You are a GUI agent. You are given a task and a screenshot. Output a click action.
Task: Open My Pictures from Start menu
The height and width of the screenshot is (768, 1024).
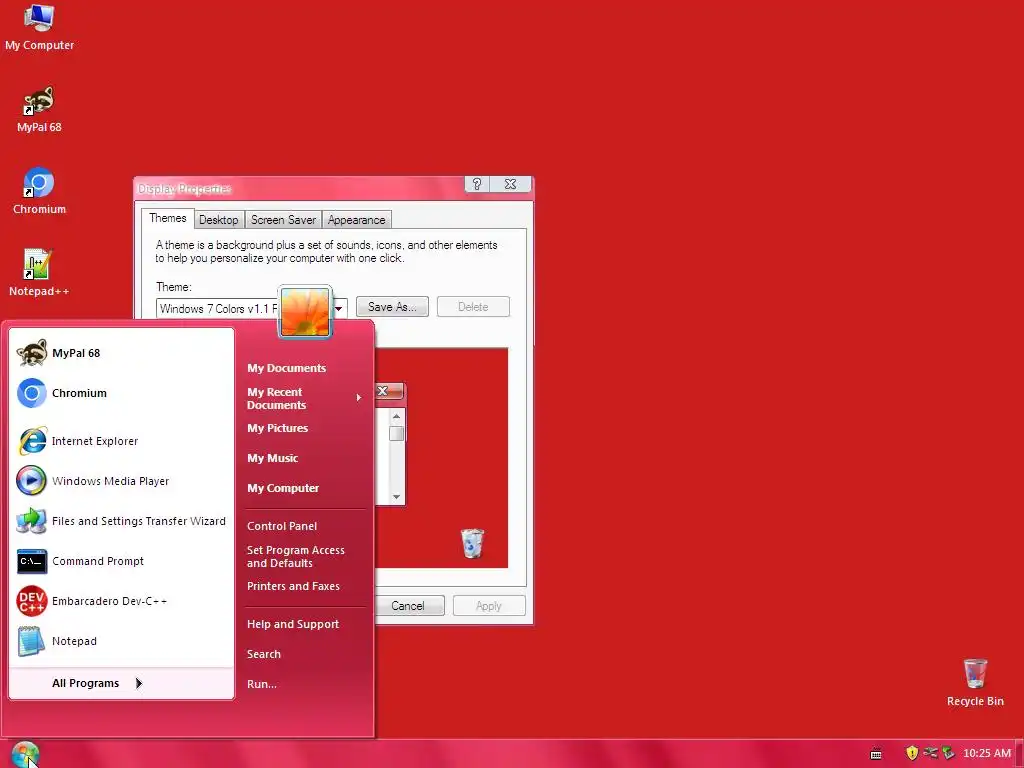pyautogui.click(x=278, y=428)
